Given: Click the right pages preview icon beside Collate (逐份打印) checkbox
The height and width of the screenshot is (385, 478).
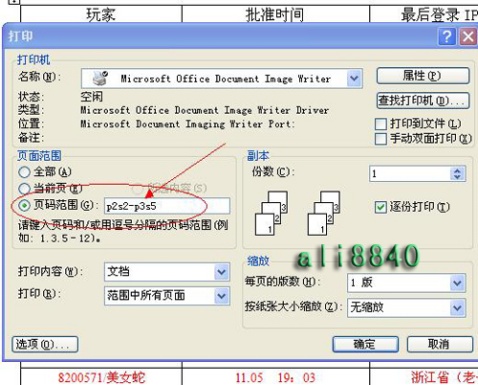Looking at the screenshot, I should 323,213.
